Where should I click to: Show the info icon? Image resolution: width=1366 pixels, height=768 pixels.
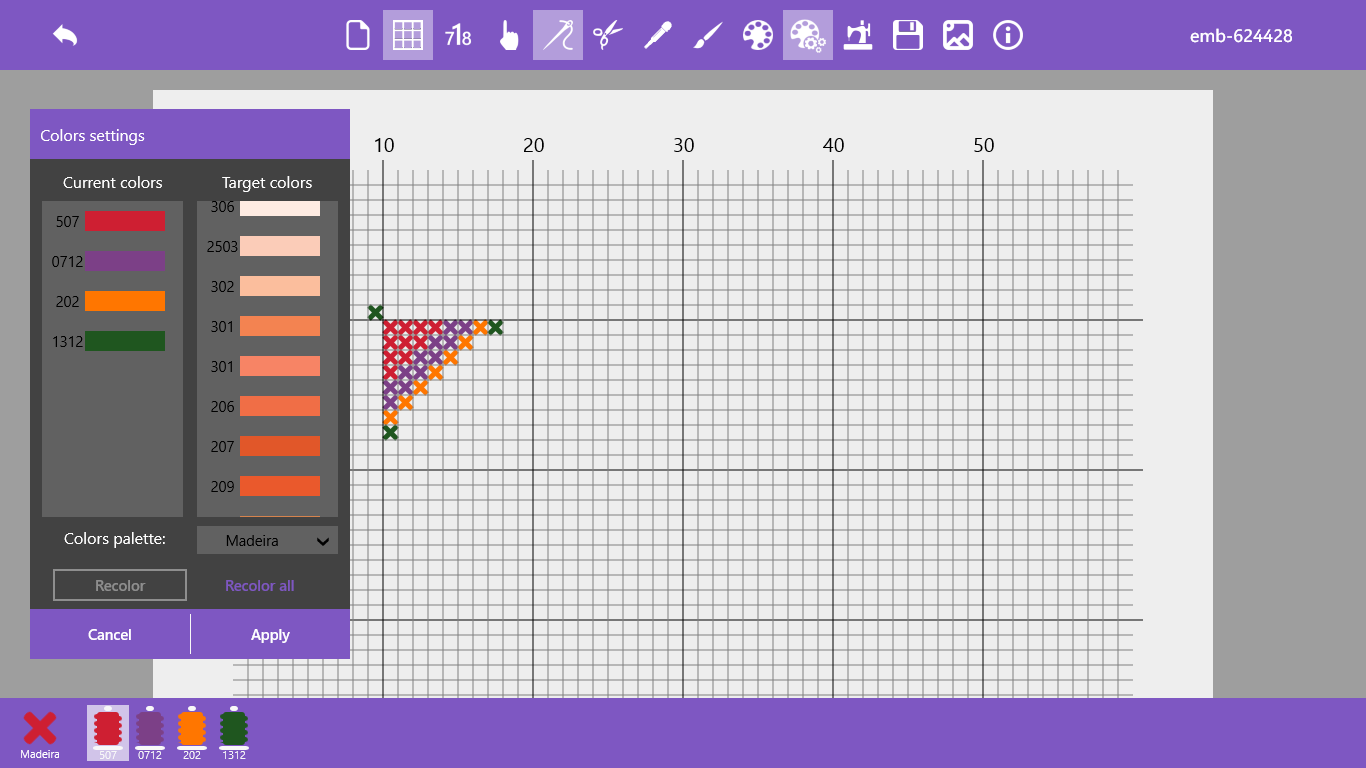coord(1007,36)
